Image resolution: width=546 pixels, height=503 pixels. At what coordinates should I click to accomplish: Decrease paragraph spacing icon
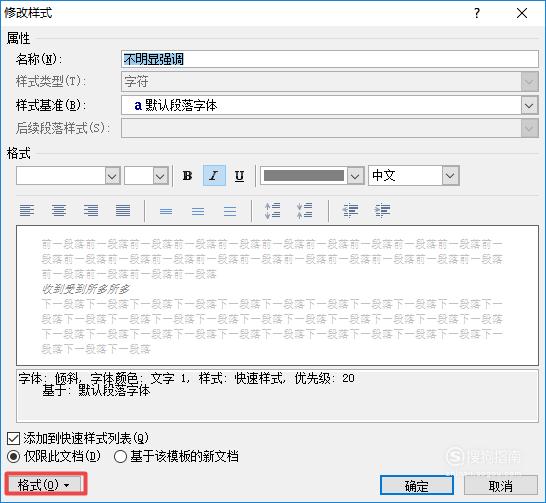pyautogui.click(x=304, y=211)
